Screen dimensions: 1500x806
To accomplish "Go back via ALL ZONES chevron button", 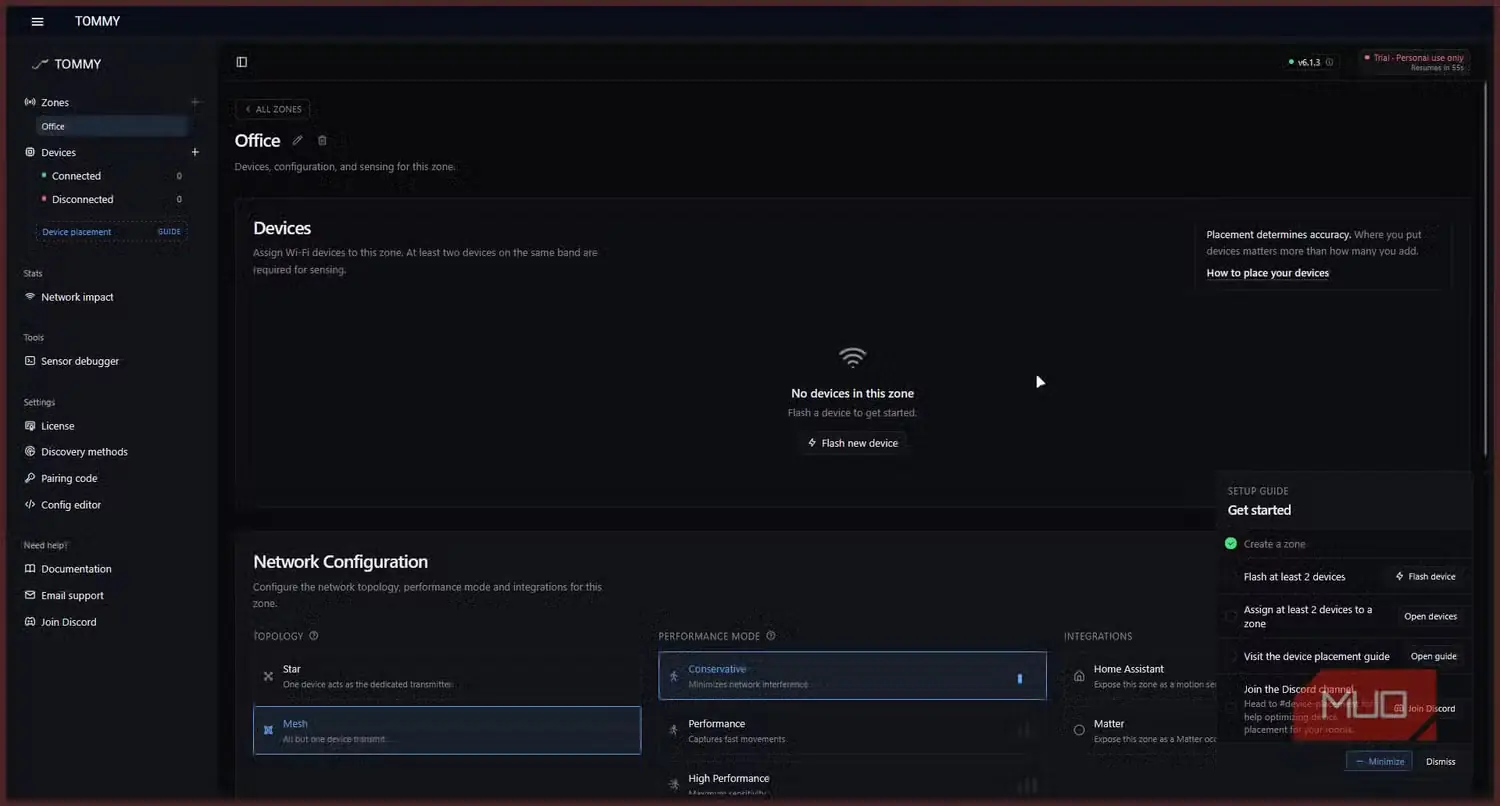I will point(273,109).
